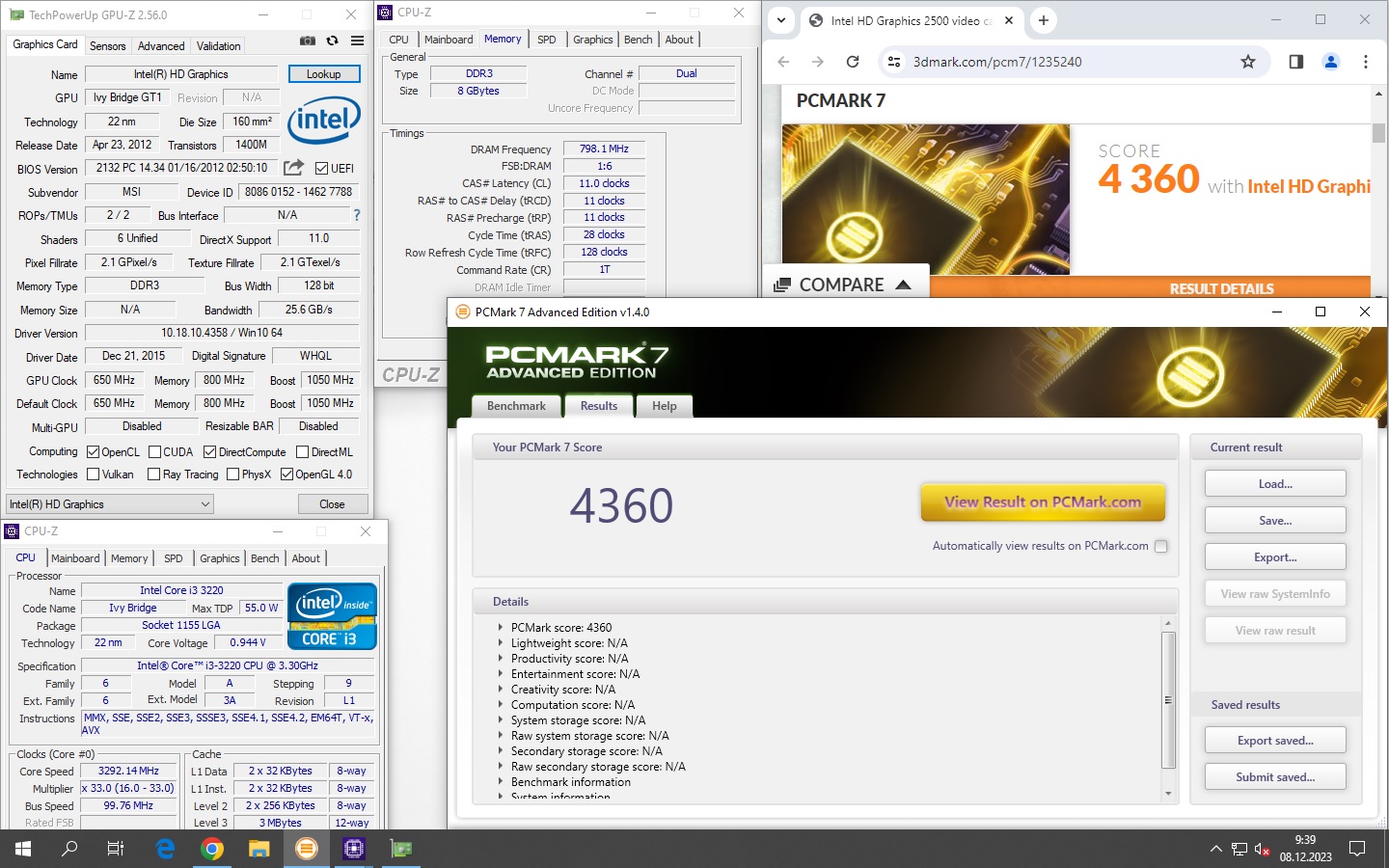
Task: Open taskbar search icon
Action: tap(69, 849)
